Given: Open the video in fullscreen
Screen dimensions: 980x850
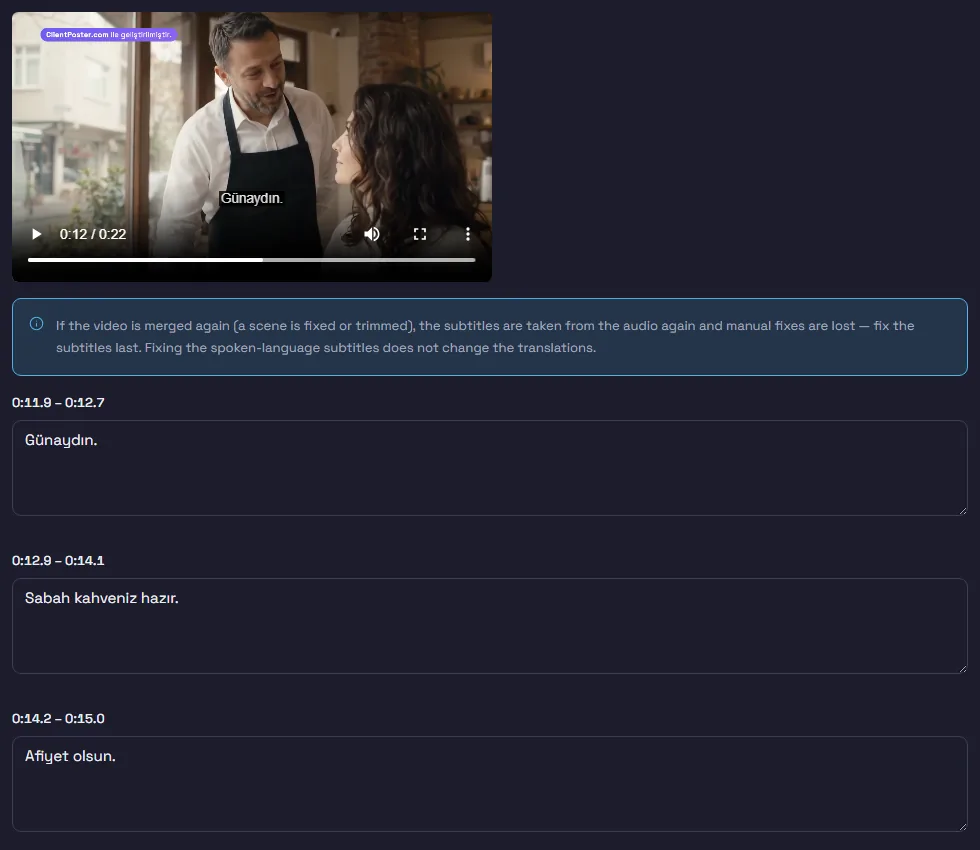Looking at the screenshot, I should pos(420,234).
